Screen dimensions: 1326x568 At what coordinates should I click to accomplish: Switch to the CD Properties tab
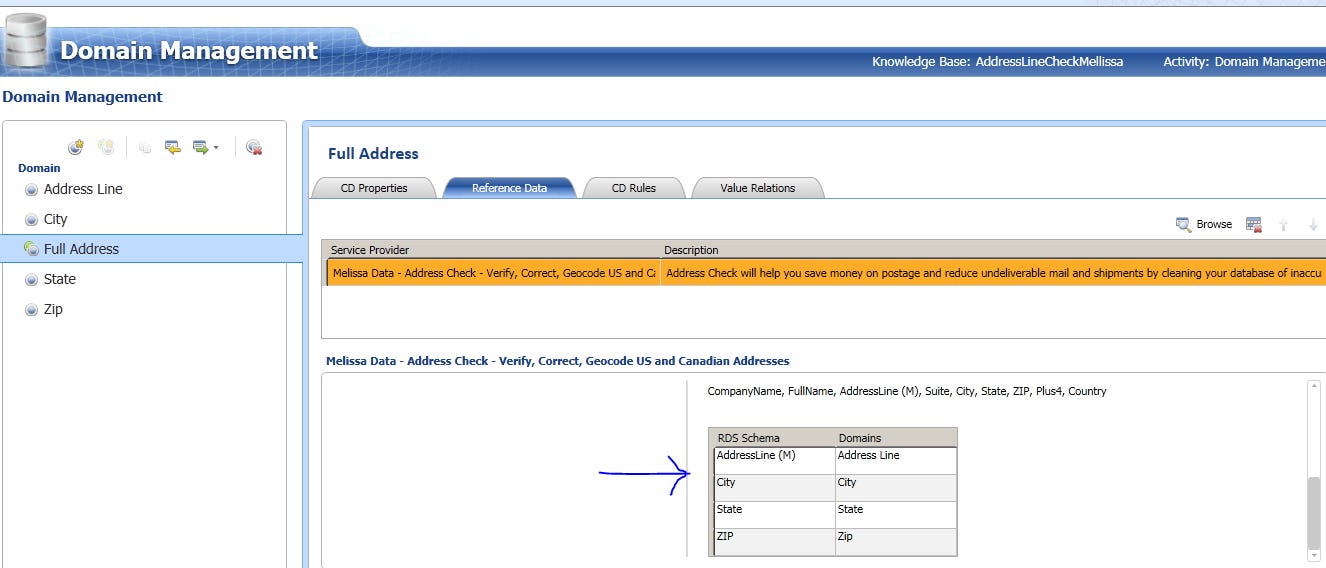coord(374,188)
